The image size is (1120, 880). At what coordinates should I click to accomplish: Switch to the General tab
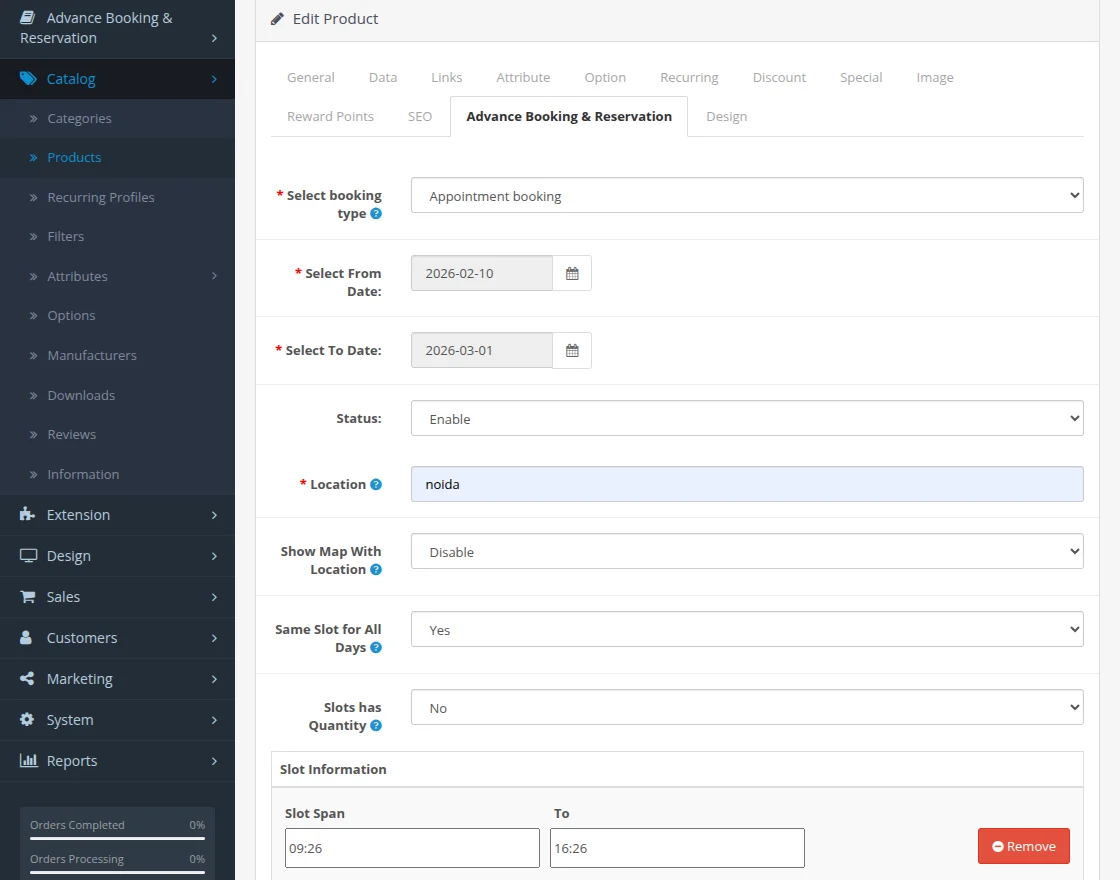point(310,77)
